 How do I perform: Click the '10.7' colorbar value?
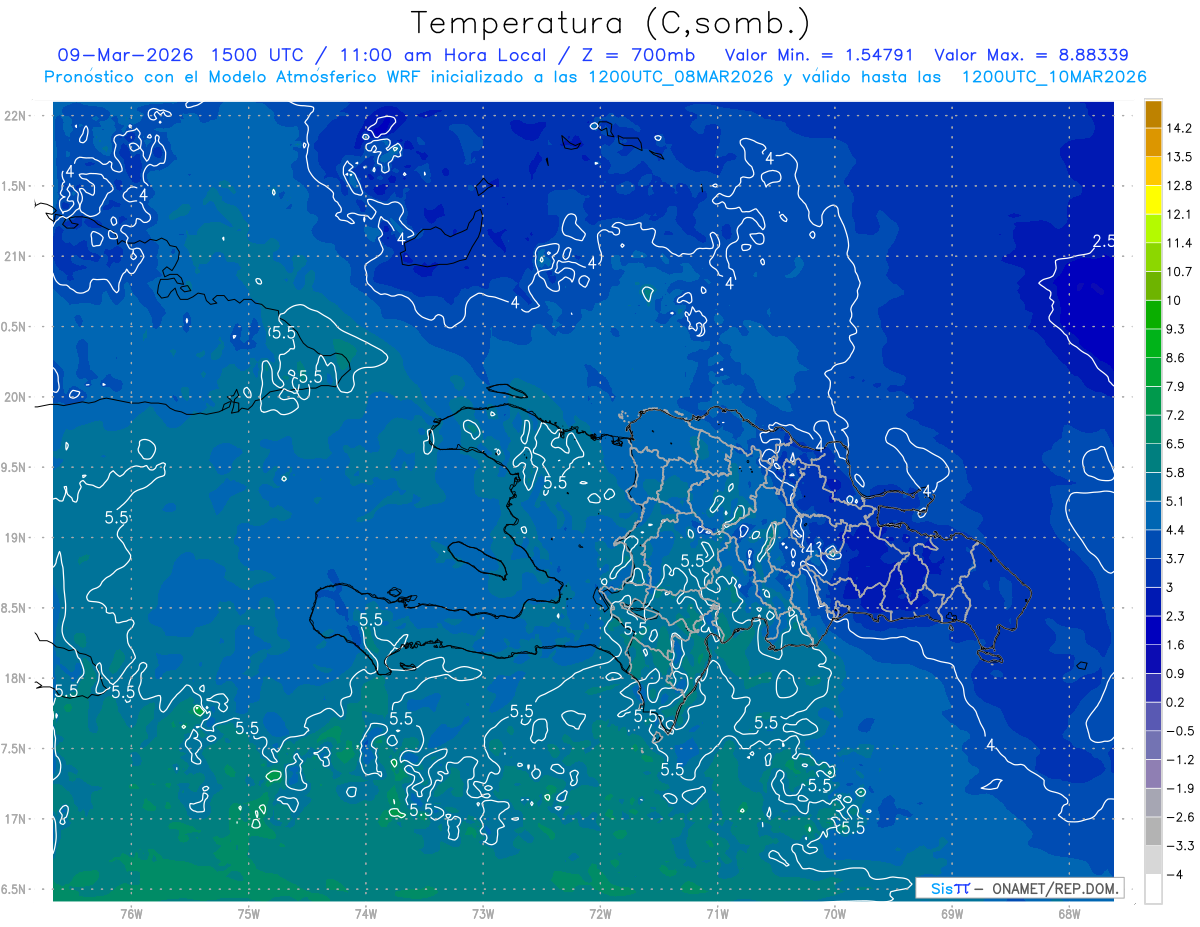1178,272
